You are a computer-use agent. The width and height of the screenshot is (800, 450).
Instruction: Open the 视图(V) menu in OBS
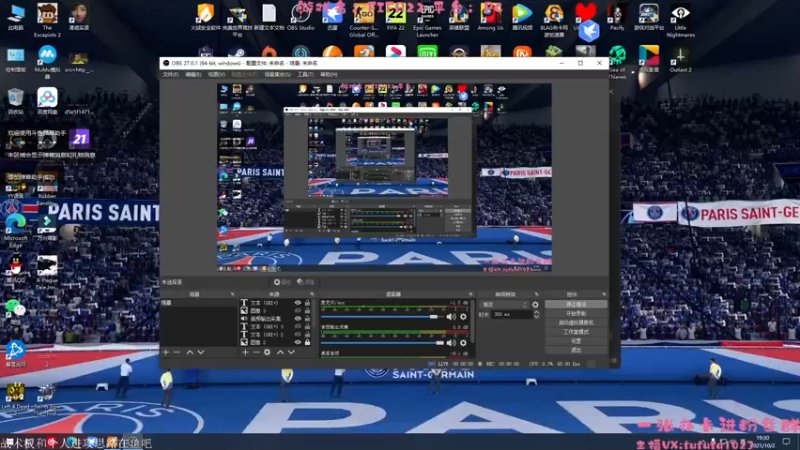pos(216,74)
